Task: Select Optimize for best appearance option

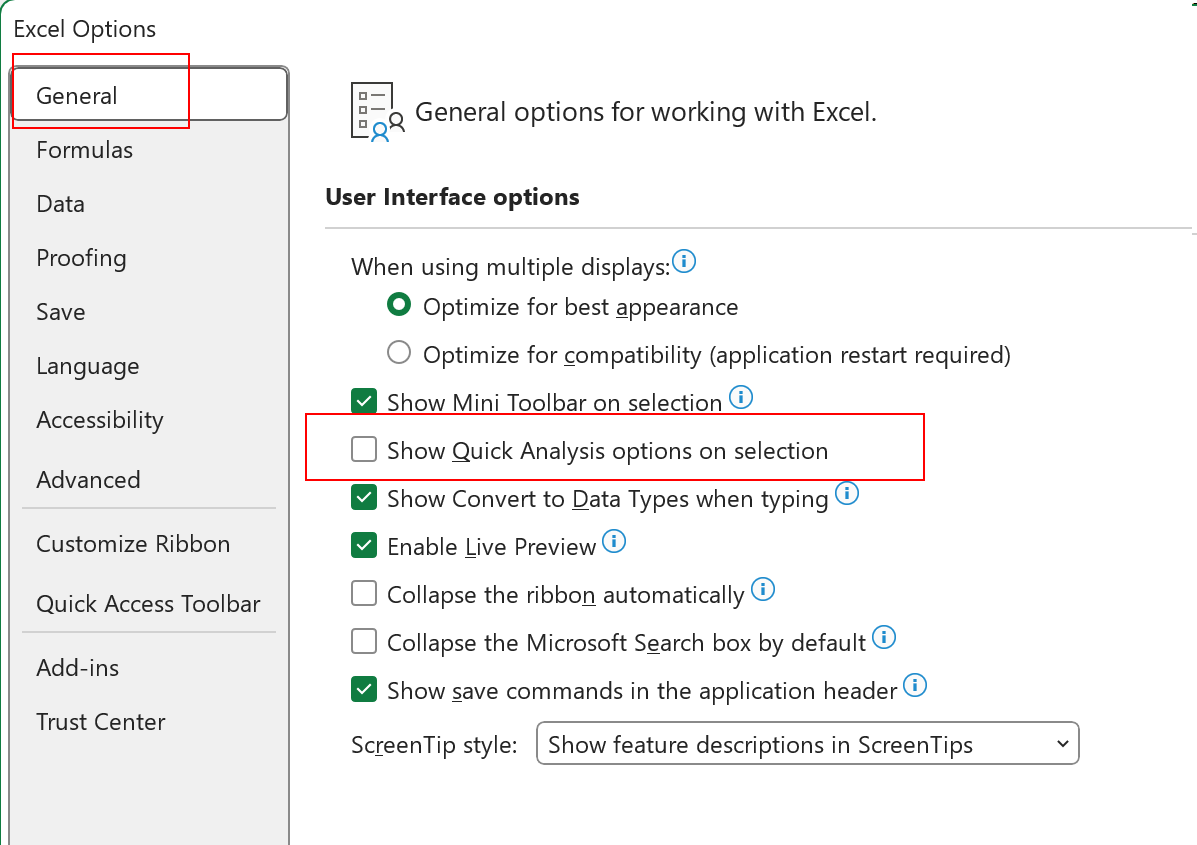Action: point(399,305)
